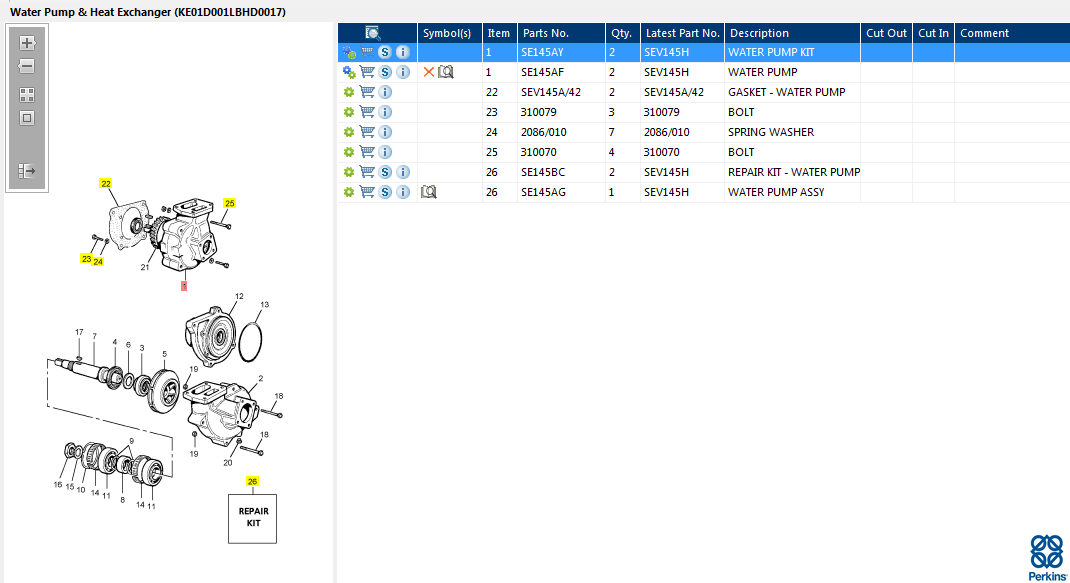
Task: Add spring washer 2086/010 to cart
Action: (367, 132)
